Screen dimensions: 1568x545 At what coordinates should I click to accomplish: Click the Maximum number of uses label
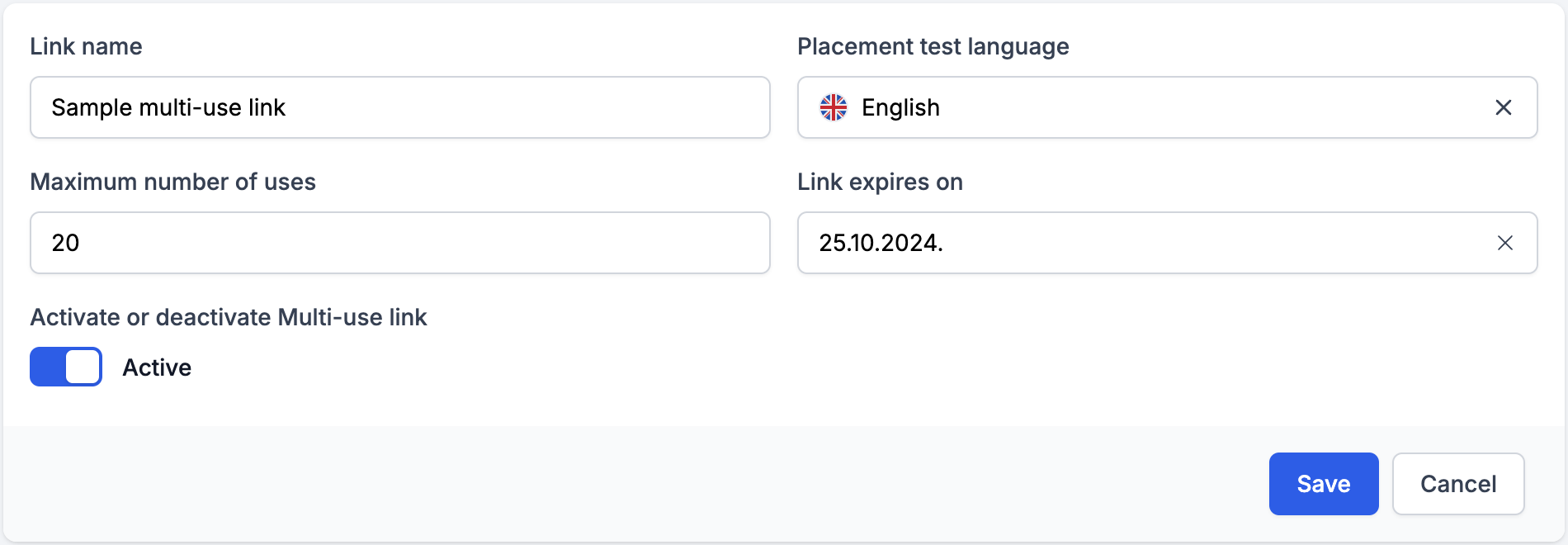click(172, 182)
